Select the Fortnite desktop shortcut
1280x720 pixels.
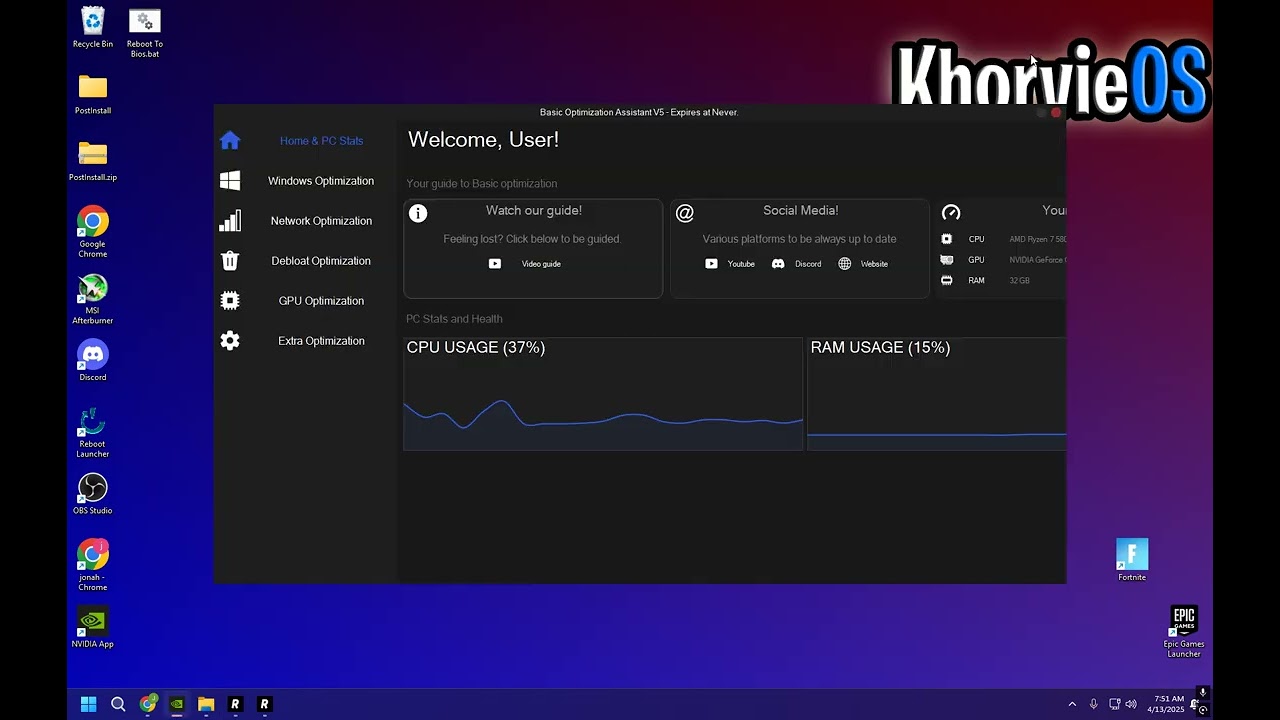tap(1132, 560)
